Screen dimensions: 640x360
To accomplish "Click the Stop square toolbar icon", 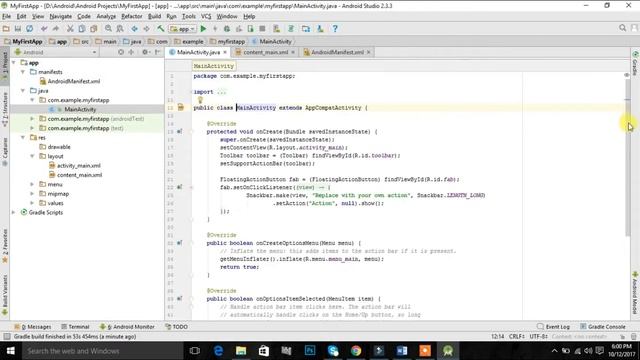I will click(x=262, y=29).
